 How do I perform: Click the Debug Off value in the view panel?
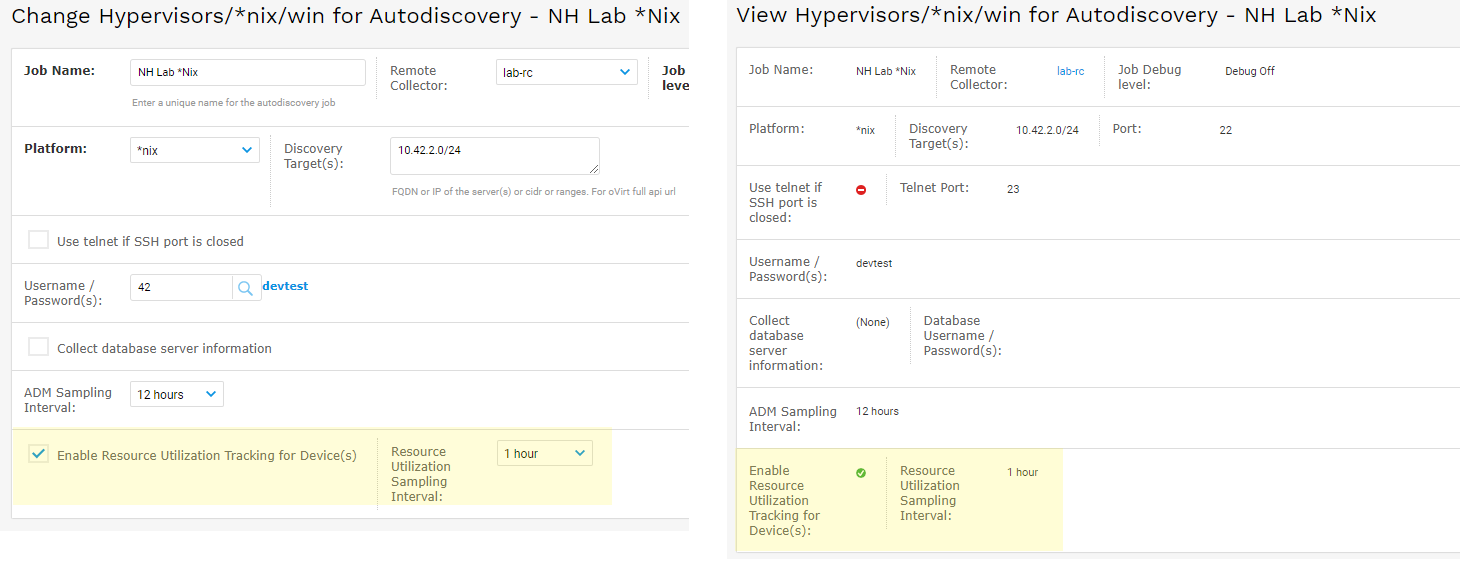click(1250, 71)
